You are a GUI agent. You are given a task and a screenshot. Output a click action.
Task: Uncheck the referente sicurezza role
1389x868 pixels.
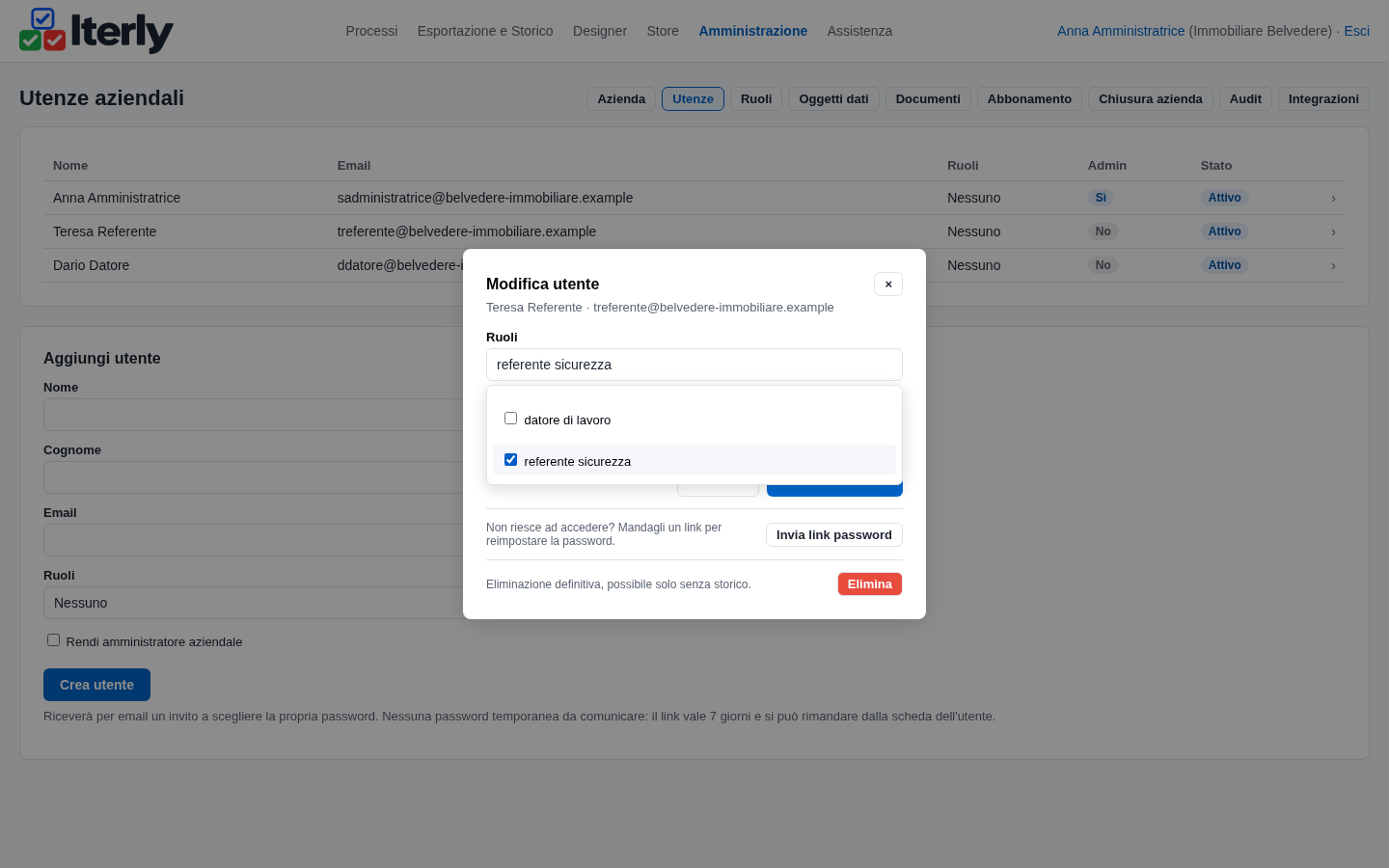coord(511,460)
